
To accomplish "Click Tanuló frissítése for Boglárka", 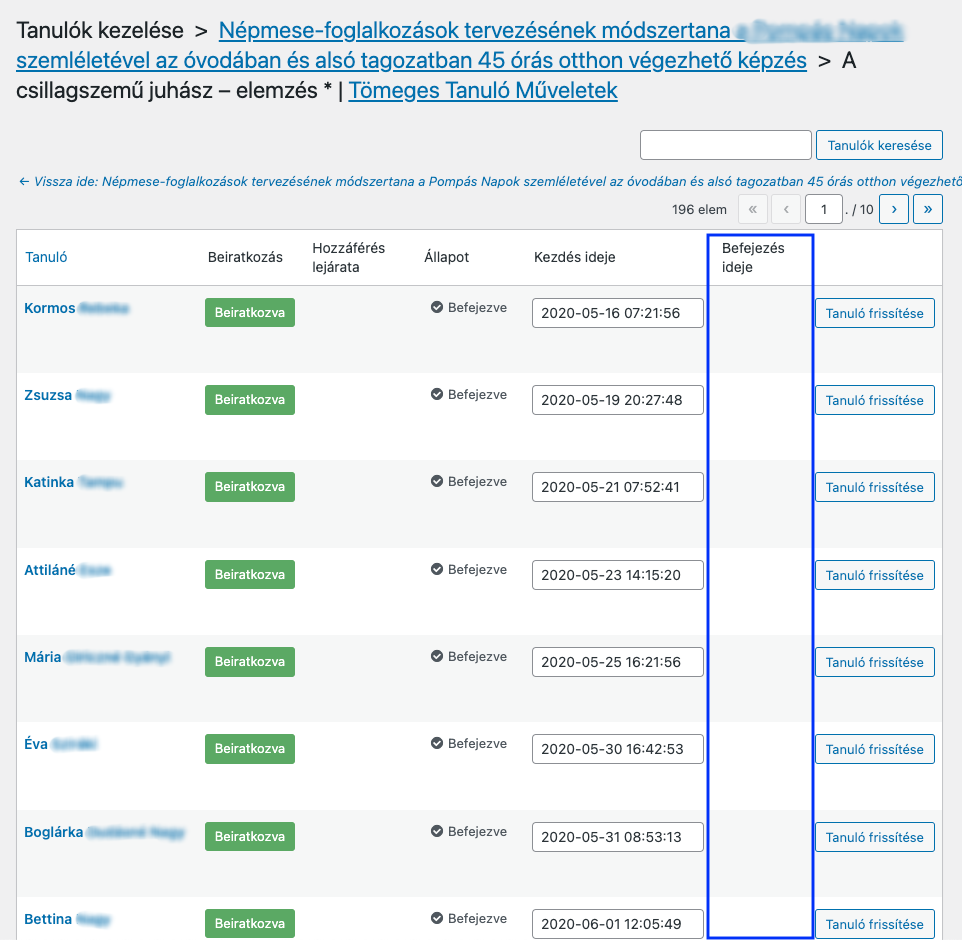I will click(874, 837).
